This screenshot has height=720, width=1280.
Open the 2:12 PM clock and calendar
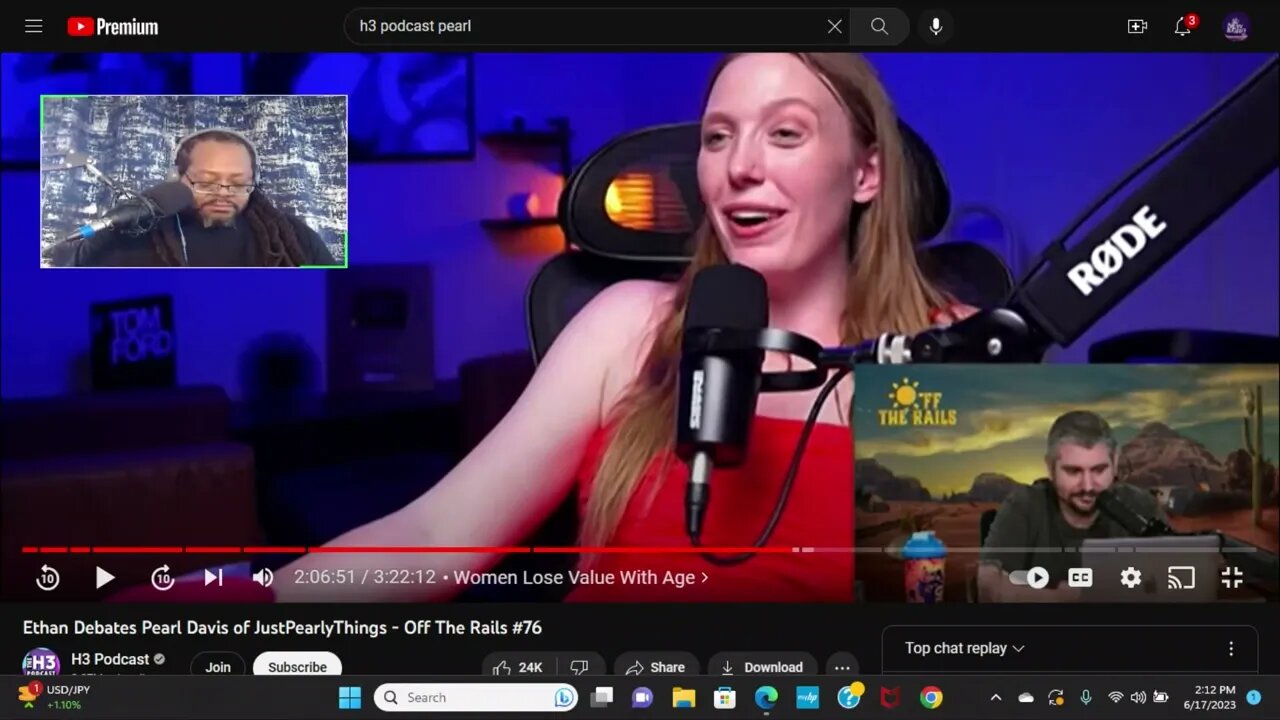point(1208,697)
